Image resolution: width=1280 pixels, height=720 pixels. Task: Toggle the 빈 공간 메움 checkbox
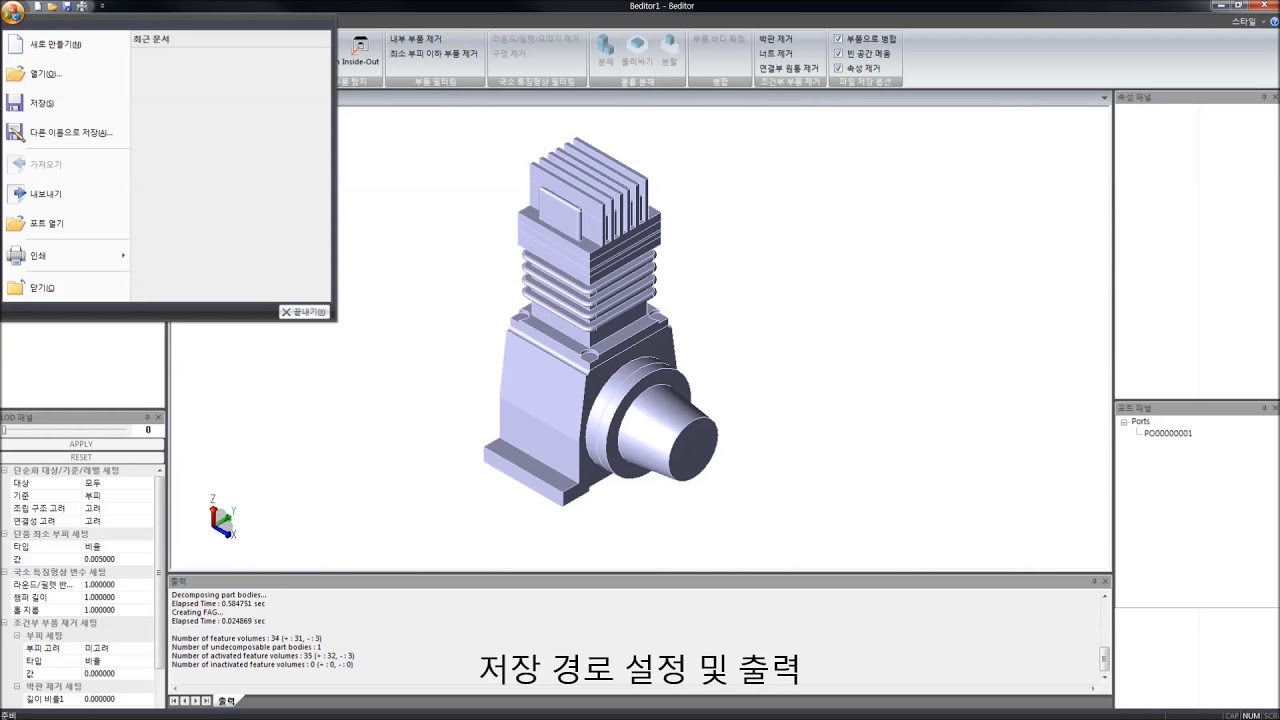(838, 54)
